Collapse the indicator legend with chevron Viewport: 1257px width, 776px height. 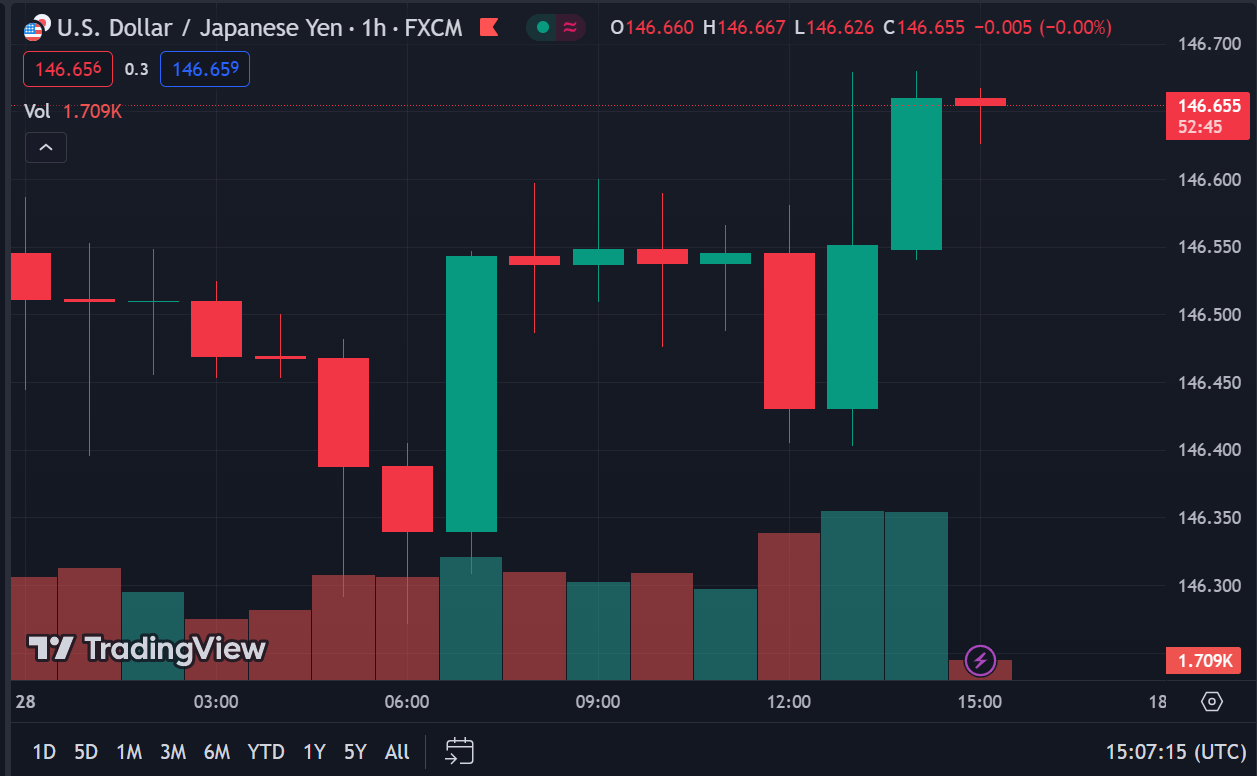(x=46, y=148)
